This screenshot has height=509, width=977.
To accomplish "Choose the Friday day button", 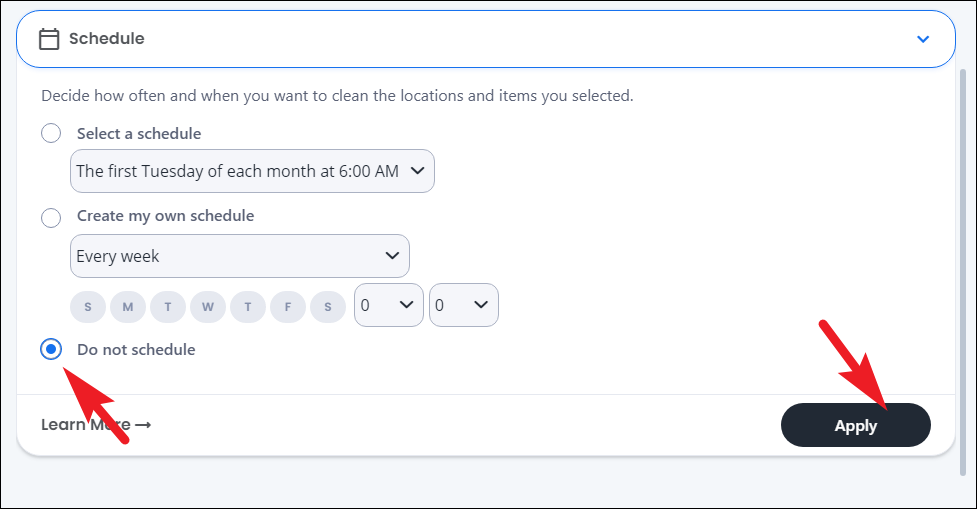I will tap(288, 307).
